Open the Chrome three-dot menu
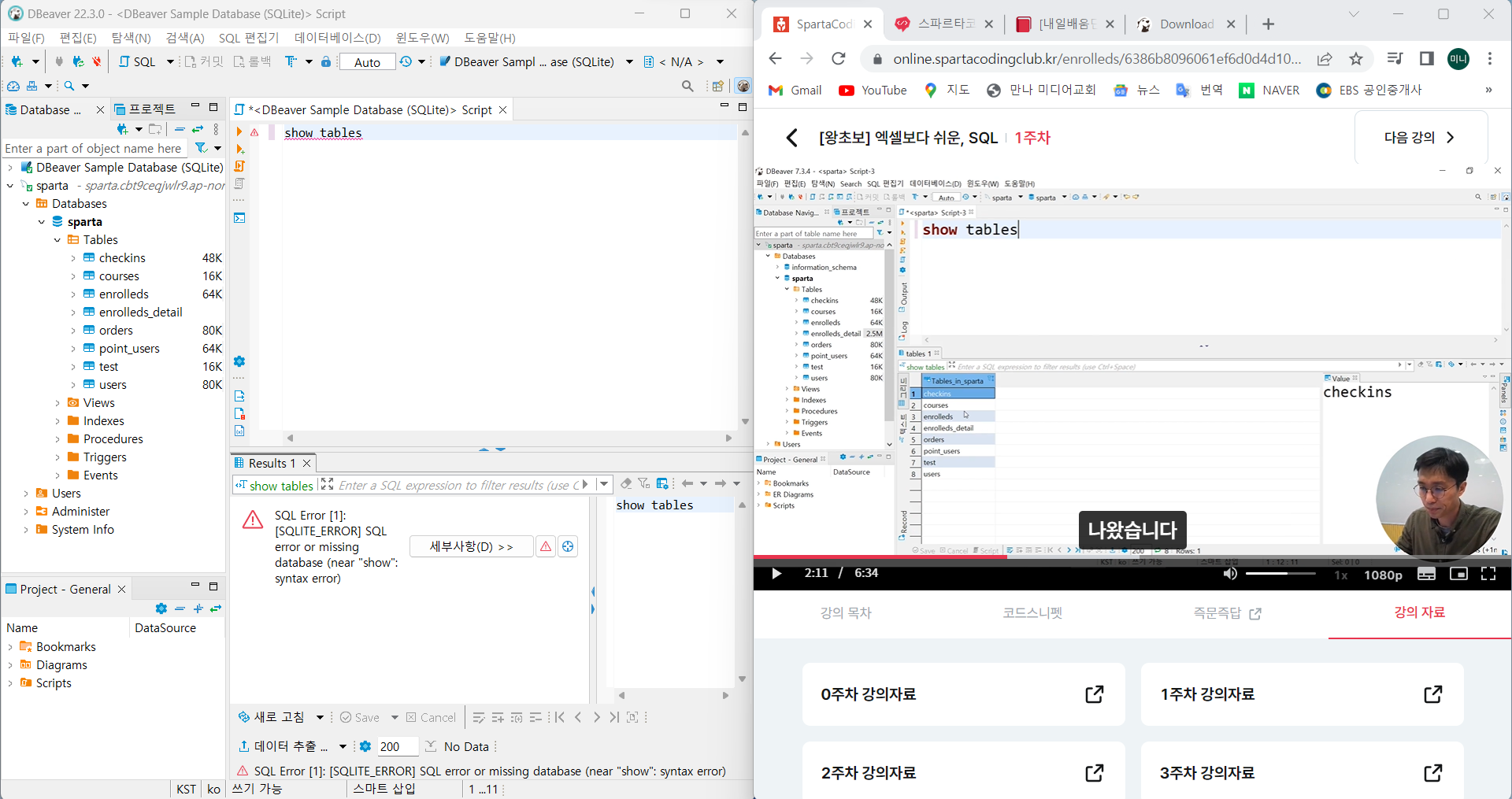 (x=1490, y=58)
